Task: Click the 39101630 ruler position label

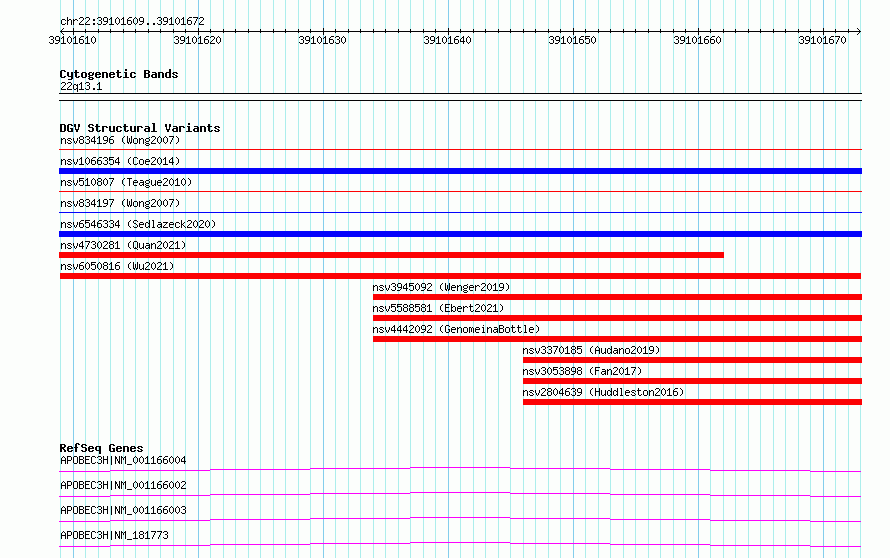Action: (x=322, y=40)
